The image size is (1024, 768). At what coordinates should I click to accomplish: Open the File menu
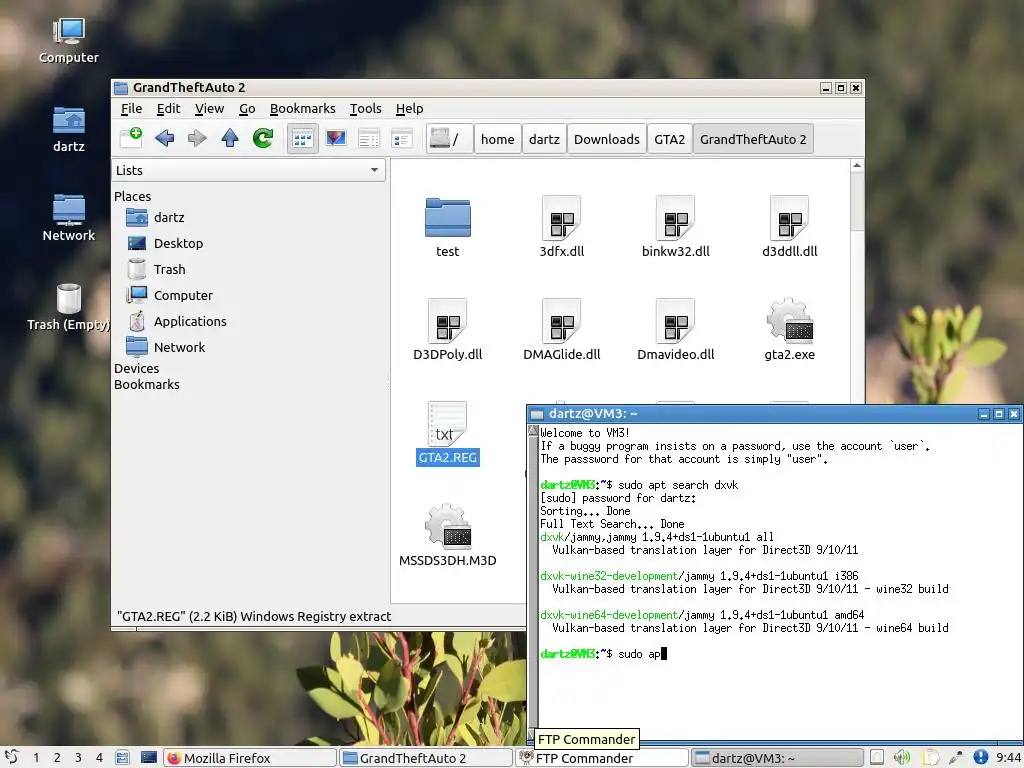click(131, 108)
